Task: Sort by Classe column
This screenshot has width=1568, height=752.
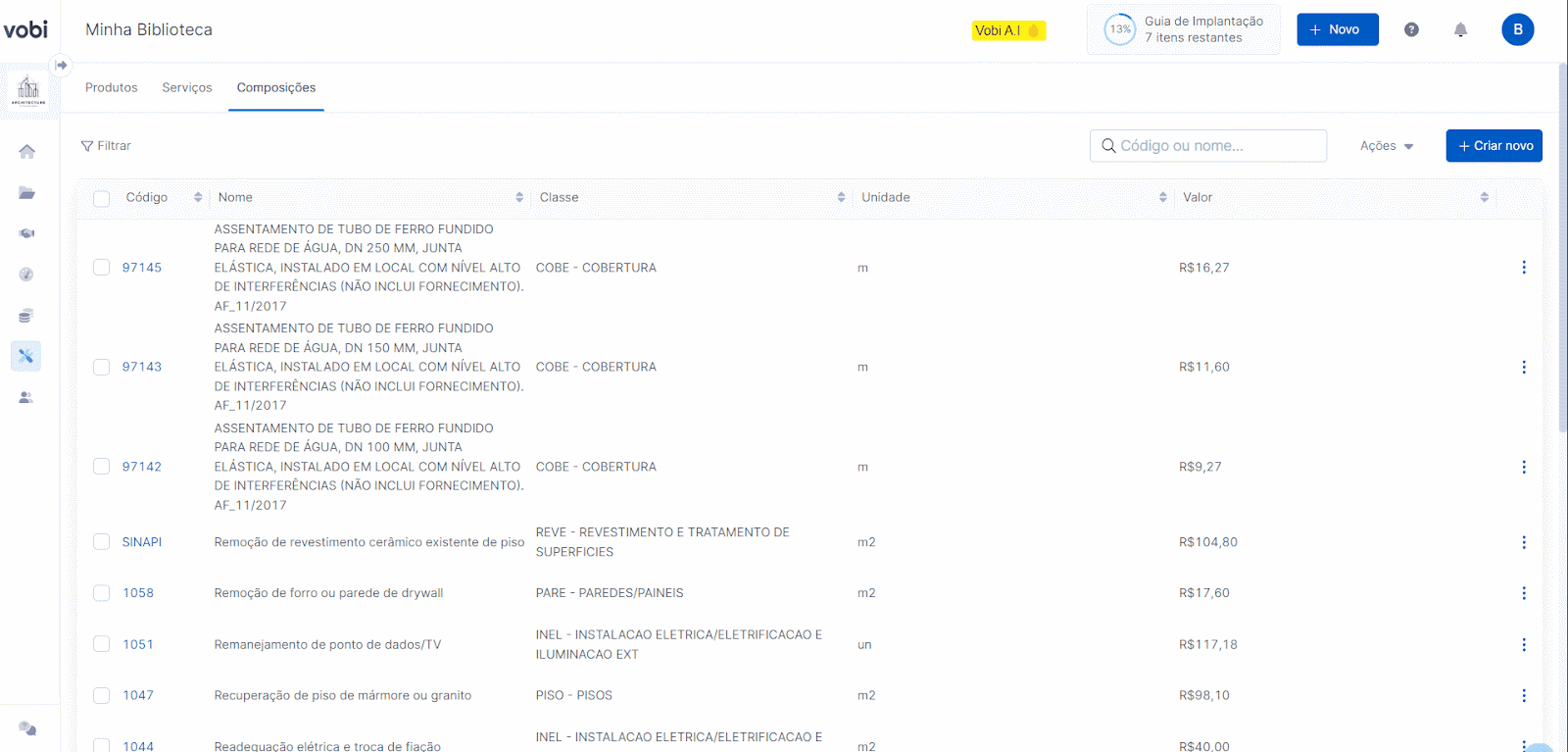Action: click(x=841, y=197)
